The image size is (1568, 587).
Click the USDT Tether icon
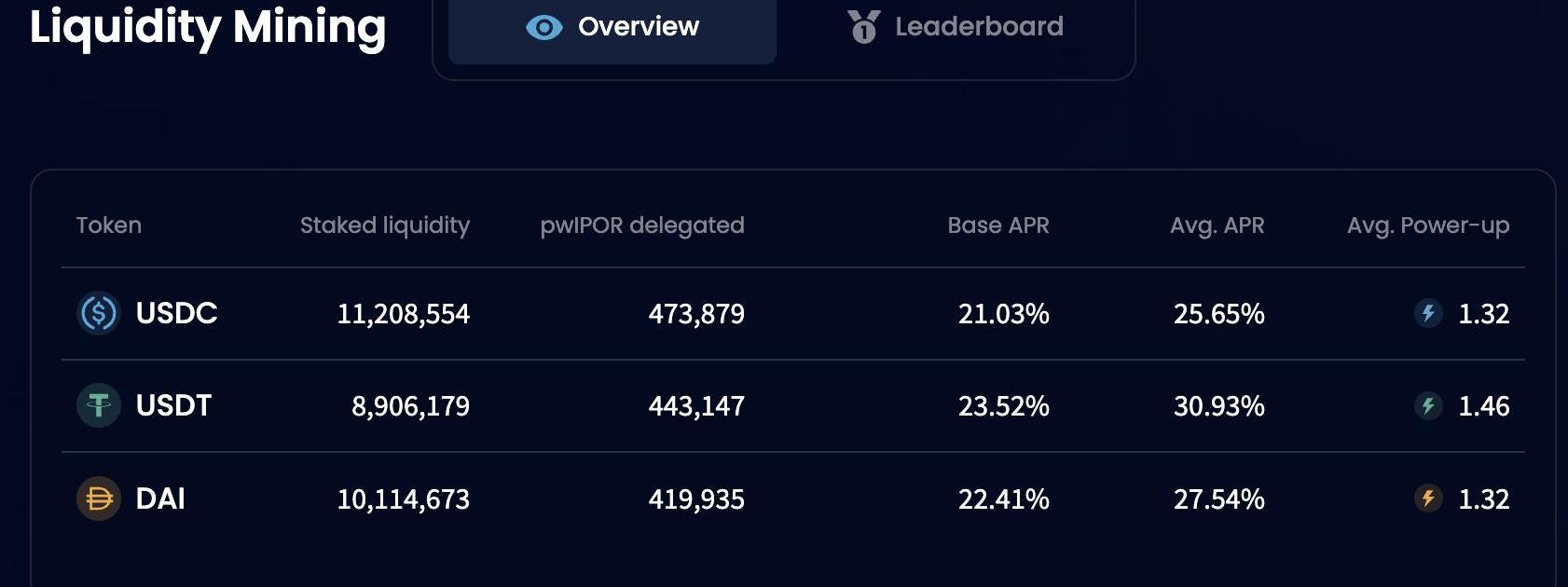tap(98, 405)
